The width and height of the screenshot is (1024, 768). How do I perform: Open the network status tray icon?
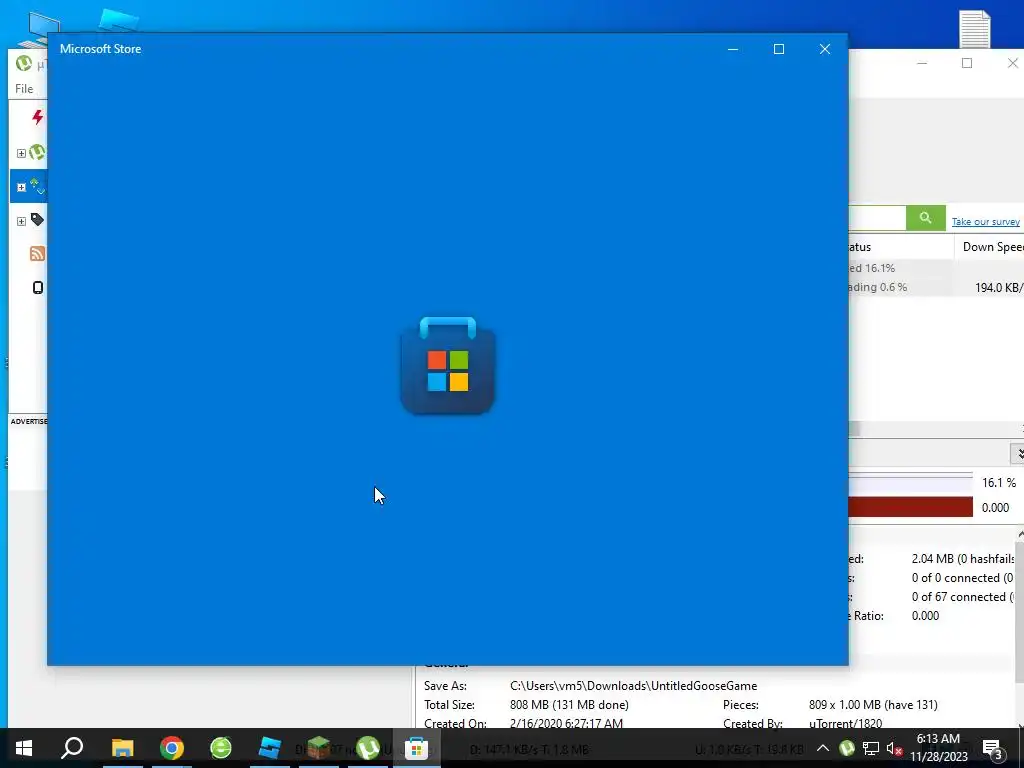pyautogui.click(x=871, y=748)
